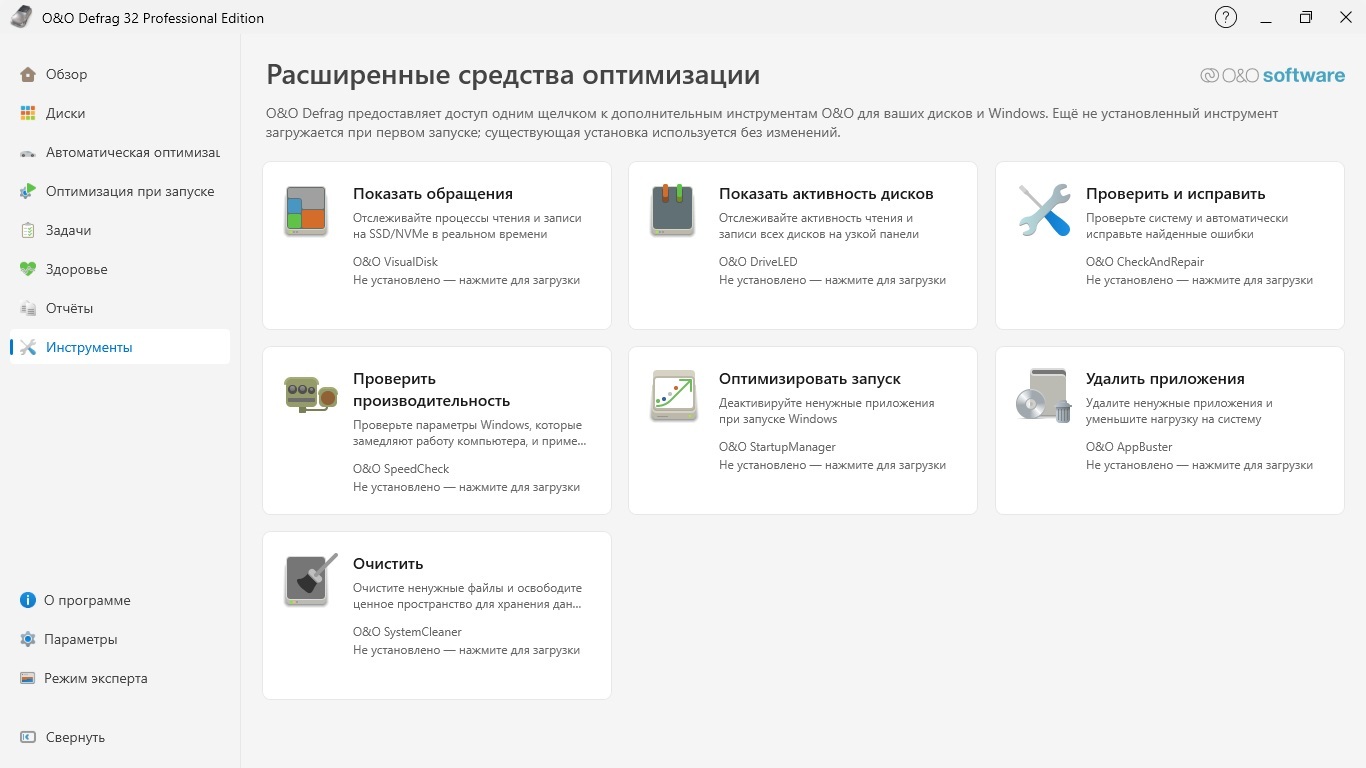Image resolution: width=1366 pixels, height=768 pixels.
Task: Click the icon next to Отчёты
Action: (x=28, y=308)
